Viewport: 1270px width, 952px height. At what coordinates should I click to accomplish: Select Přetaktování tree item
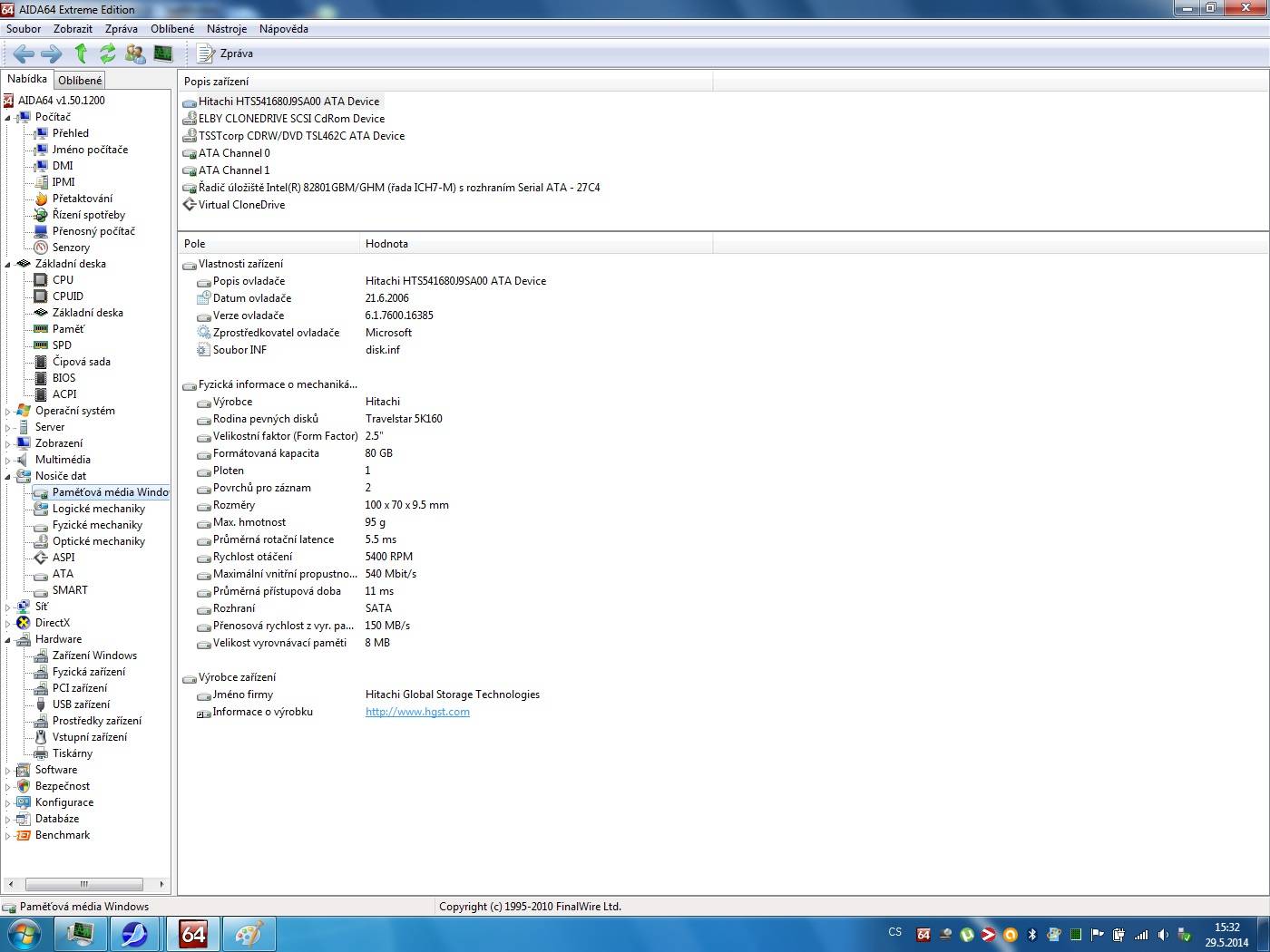click(83, 199)
